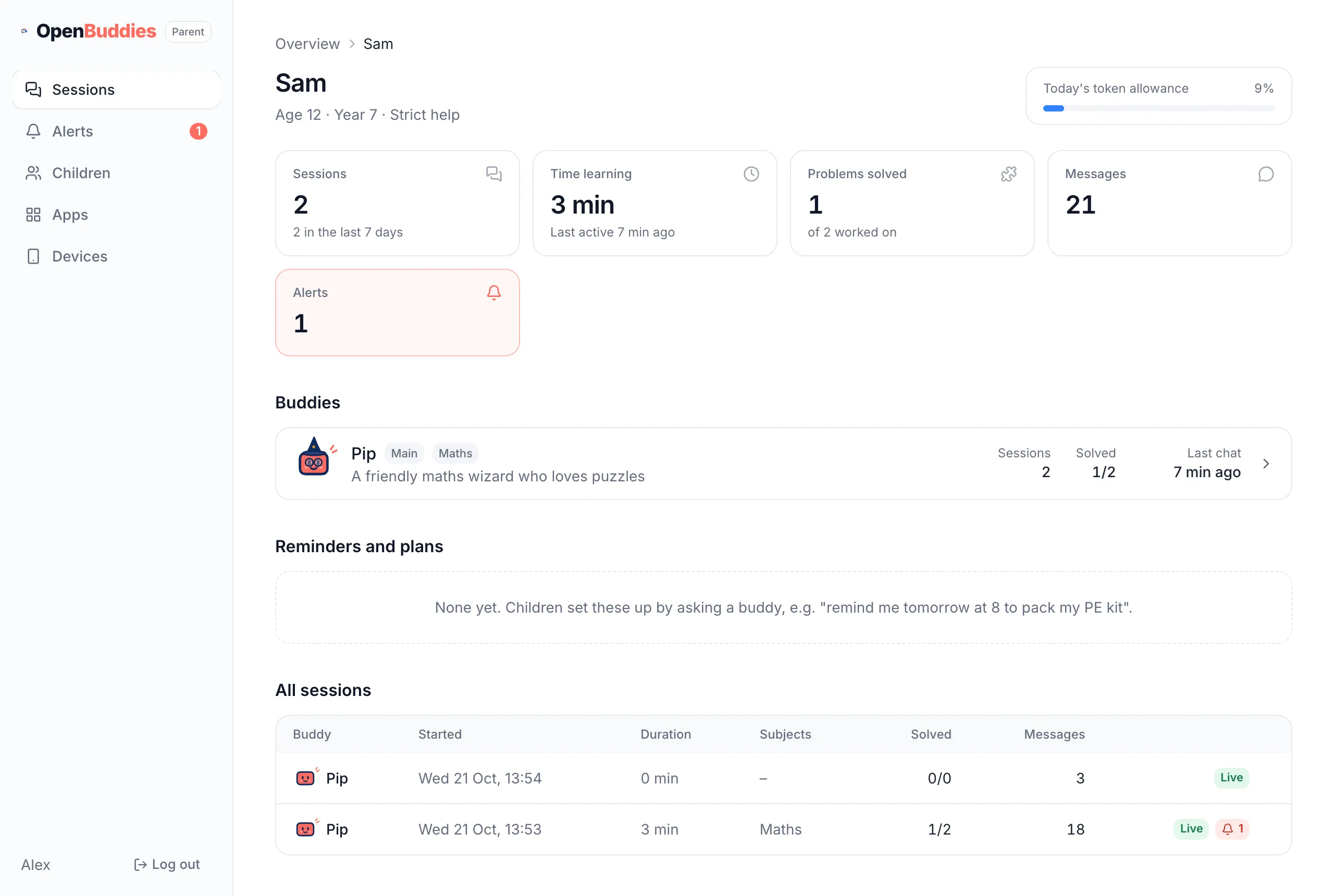Click the red alert count badge in sidebar

[x=199, y=131]
